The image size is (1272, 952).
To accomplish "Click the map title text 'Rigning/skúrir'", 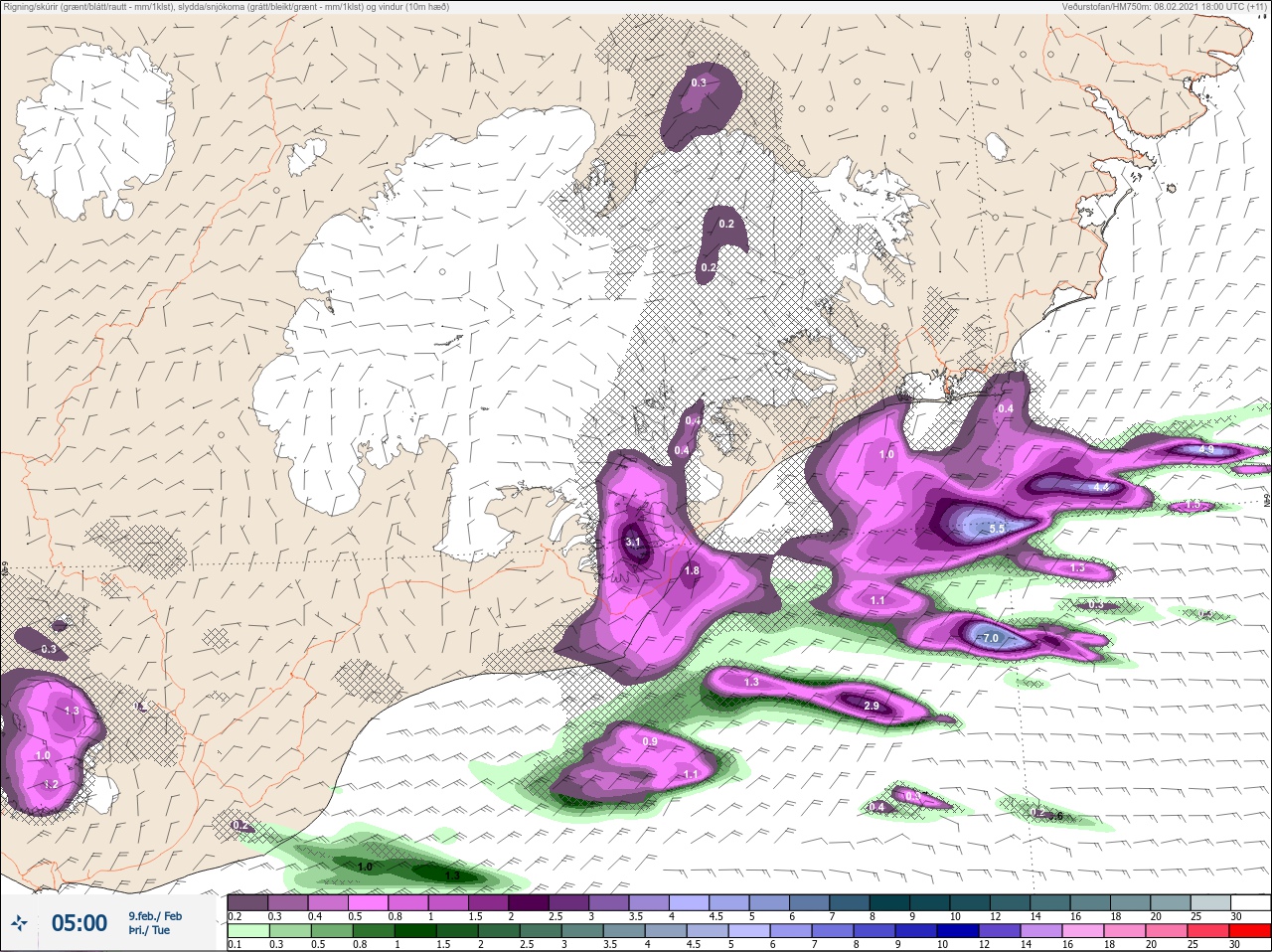I will point(29,7).
